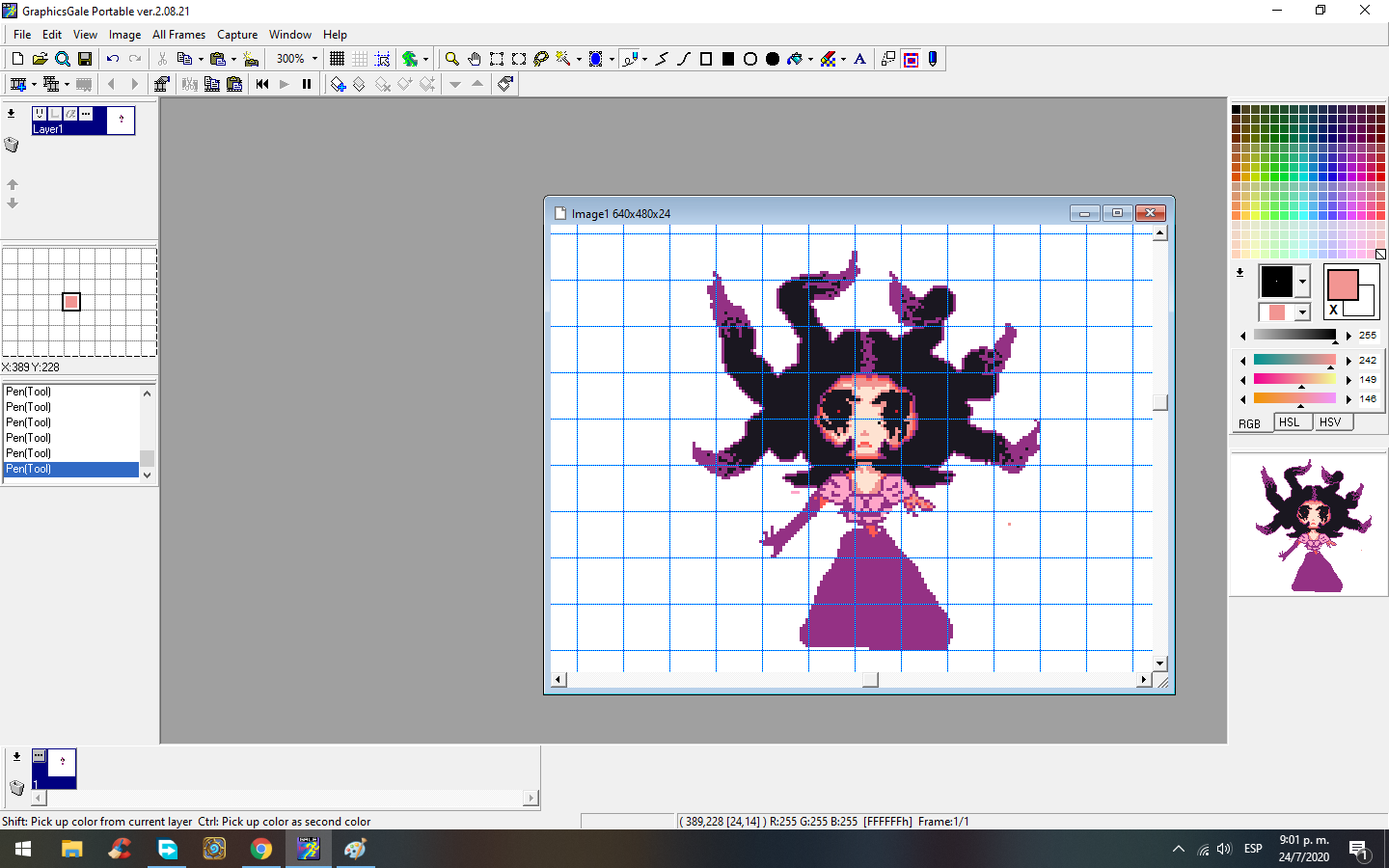Click the Rewind animation button
Image resolution: width=1389 pixels, height=868 pixels.
(262, 84)
